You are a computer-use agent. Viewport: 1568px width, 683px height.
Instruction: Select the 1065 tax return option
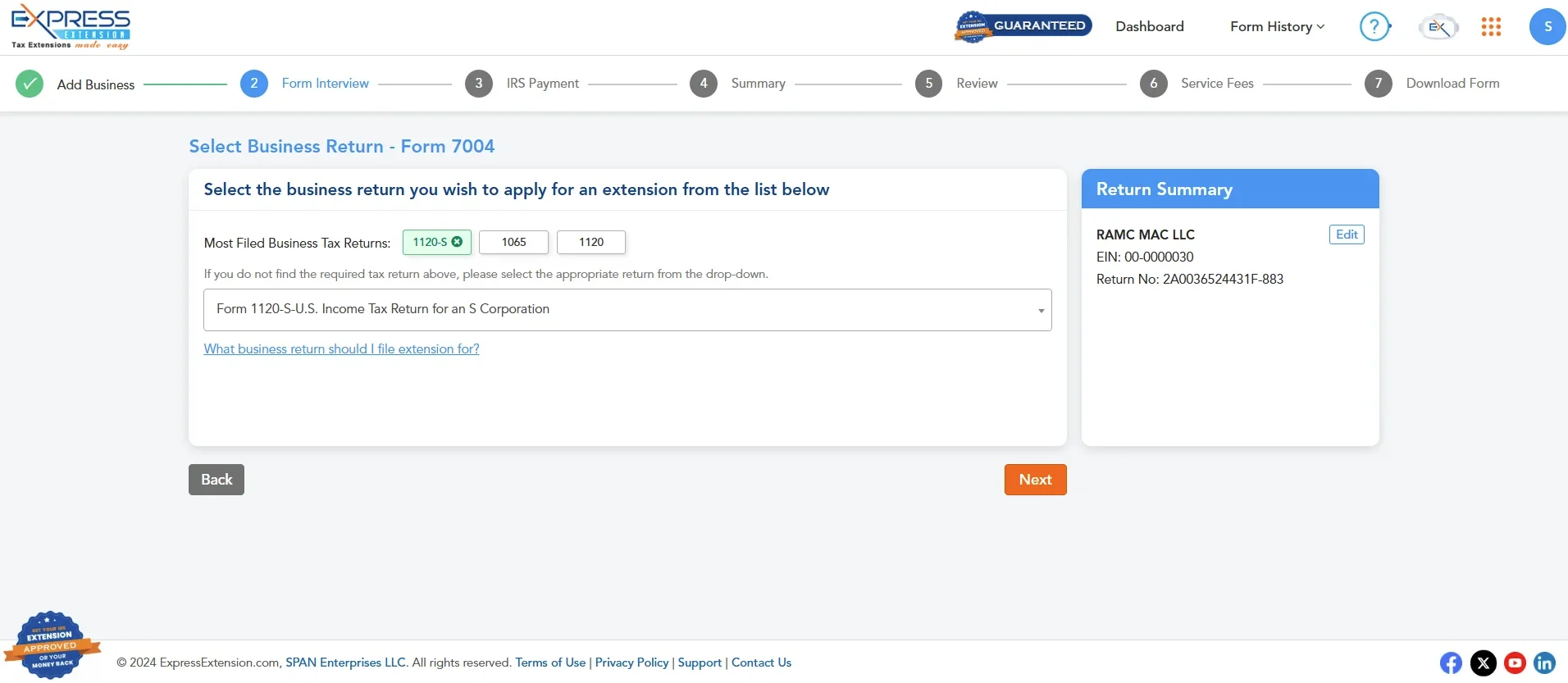click(513, 242)
